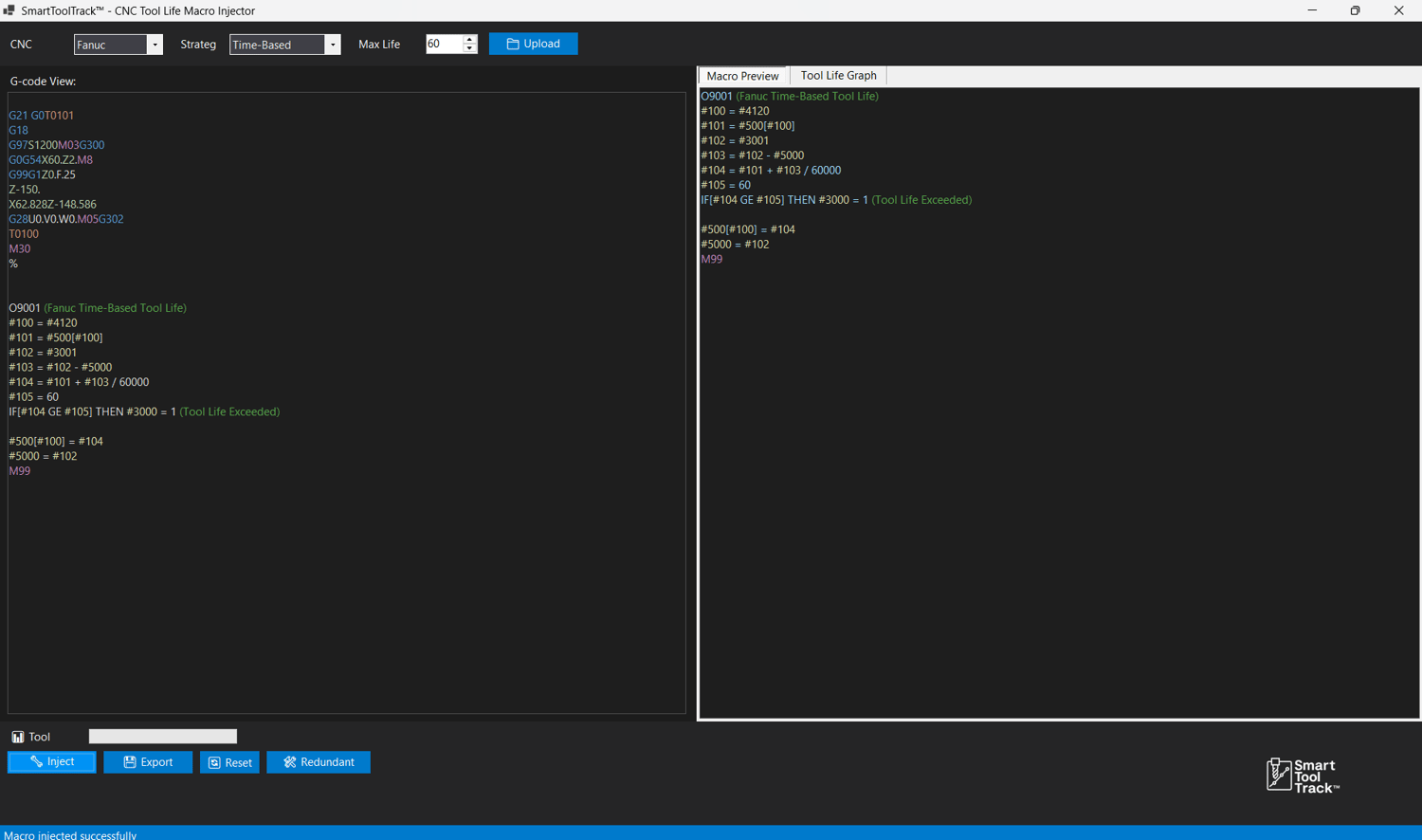This screenshot has height=840, width=1422.
Task: Open the CNC Fanuc dropdown arrow
Action: point(155,45)
